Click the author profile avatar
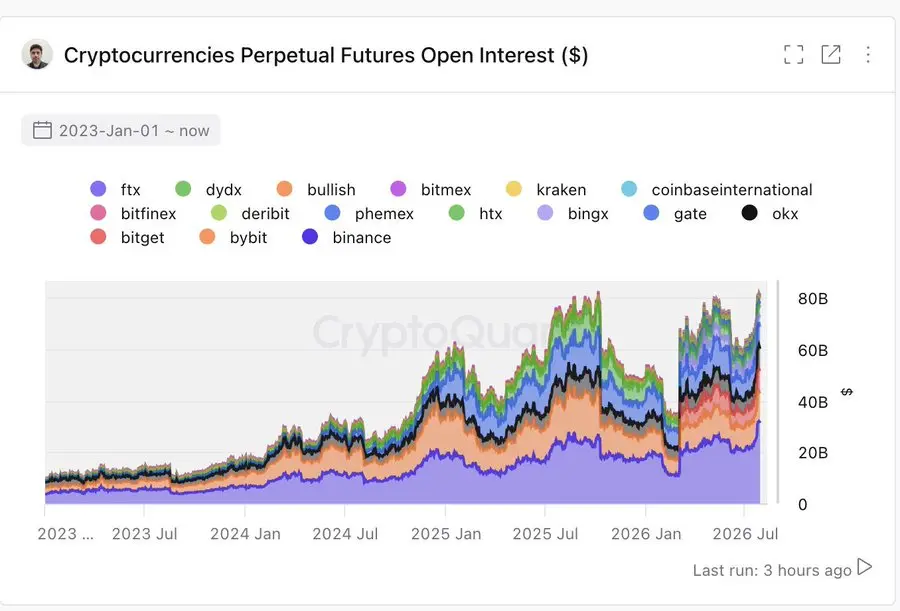Image resolution: width=900 pixels, height=611 pixels. click(37, 55)
